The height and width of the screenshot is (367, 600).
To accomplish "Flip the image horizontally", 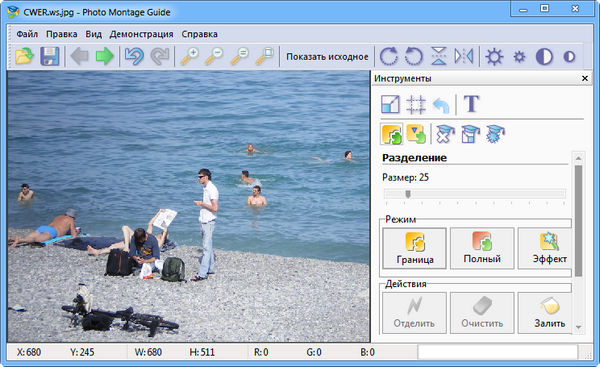I will (x=464, y=56).
